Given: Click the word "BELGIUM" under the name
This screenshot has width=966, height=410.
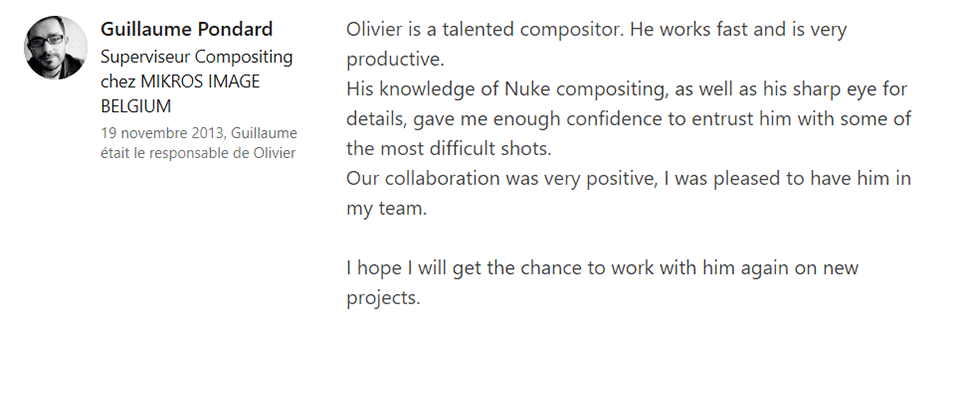Looking at the screenshot, I should [136, 106].
